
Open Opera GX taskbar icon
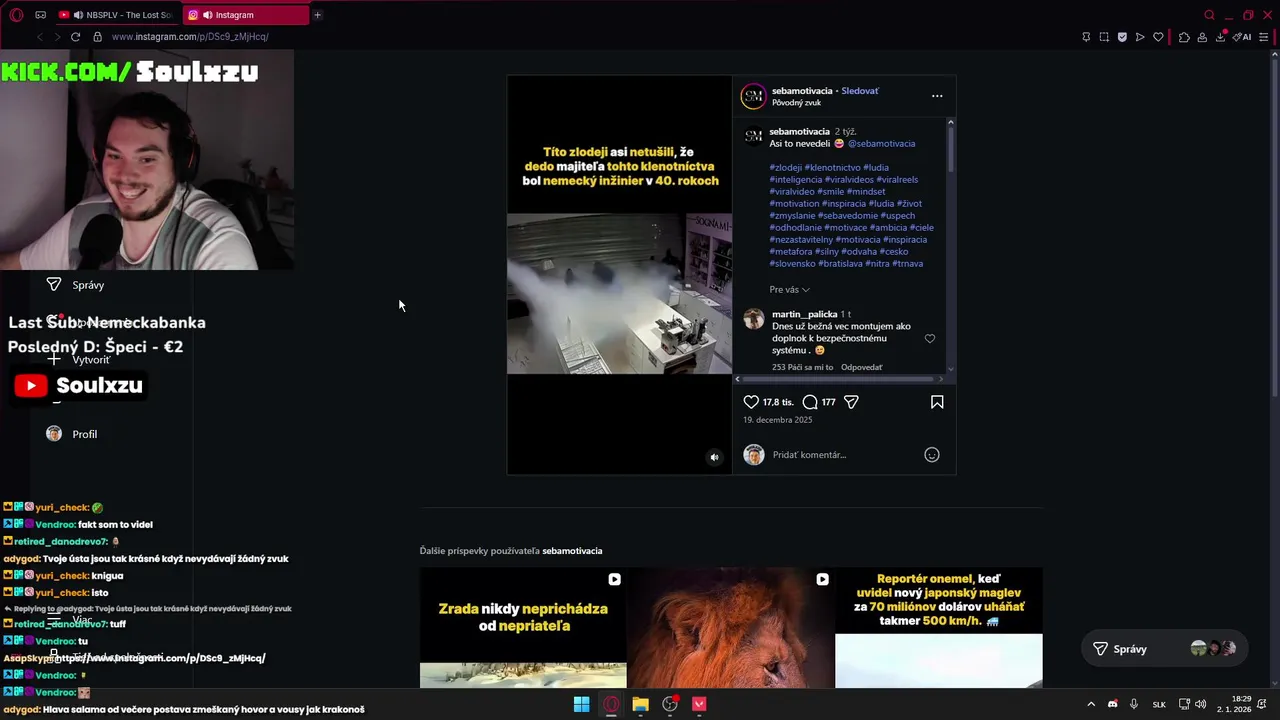pos(611,704)
